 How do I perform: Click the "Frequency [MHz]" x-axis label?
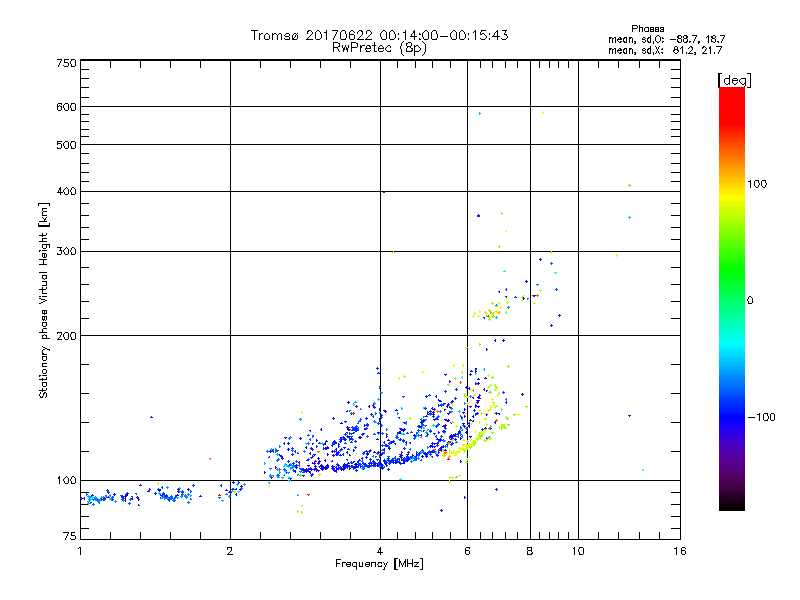click(x=379, y=564)
